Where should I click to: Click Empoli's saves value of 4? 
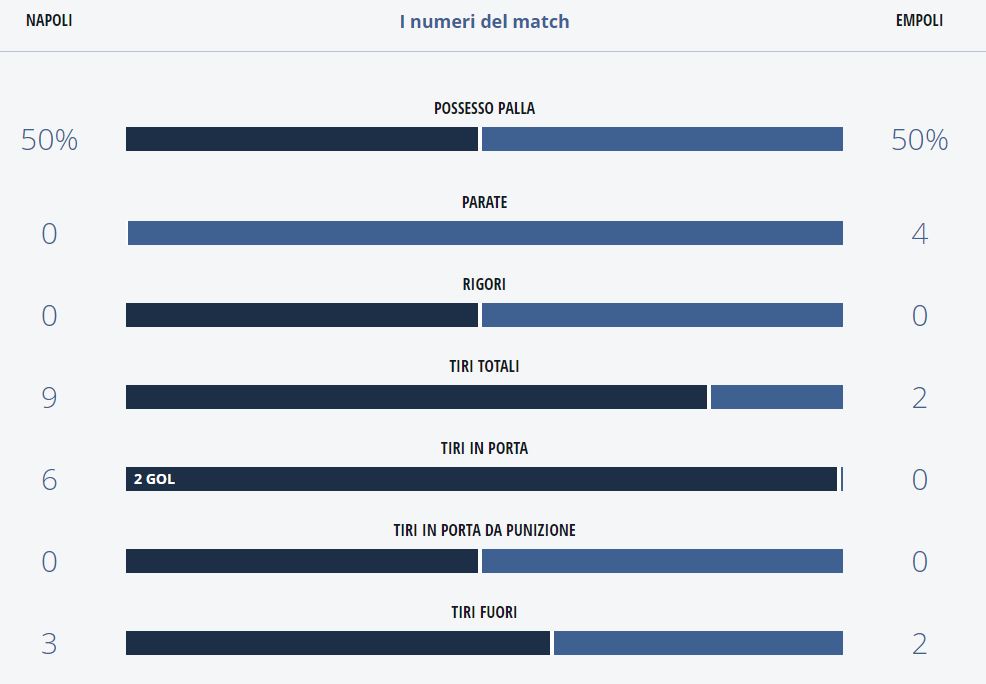919,234
